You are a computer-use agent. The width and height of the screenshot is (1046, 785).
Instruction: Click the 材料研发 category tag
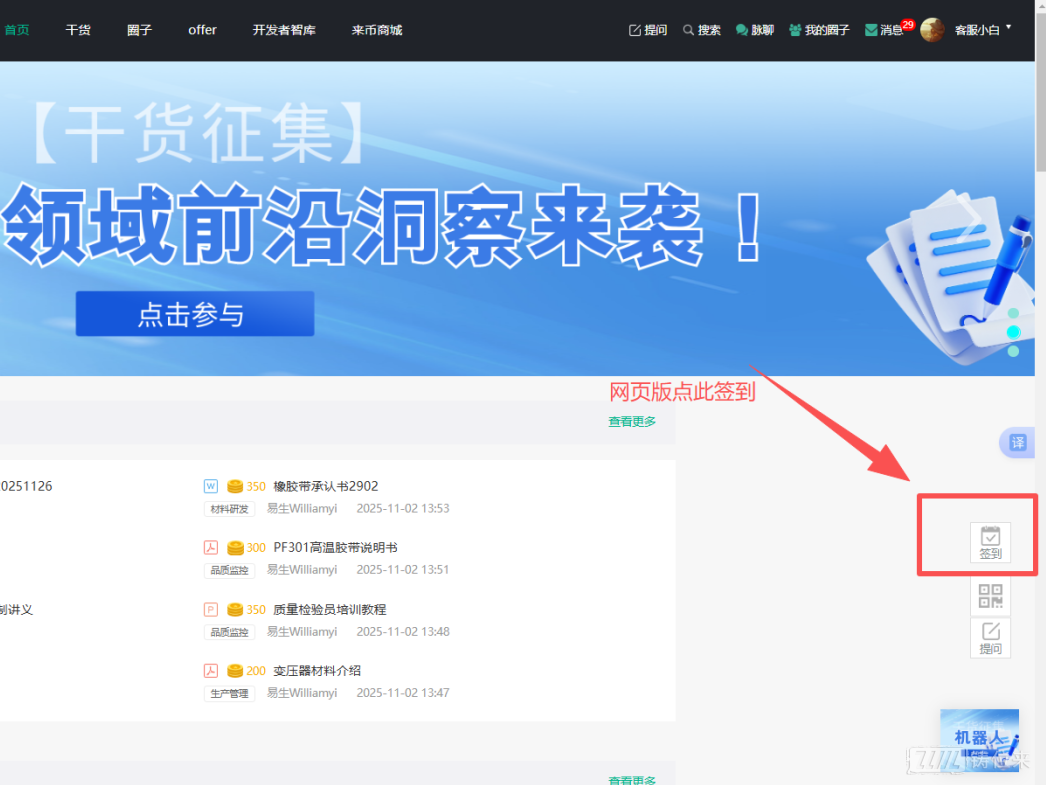click(x=230, y=509)
